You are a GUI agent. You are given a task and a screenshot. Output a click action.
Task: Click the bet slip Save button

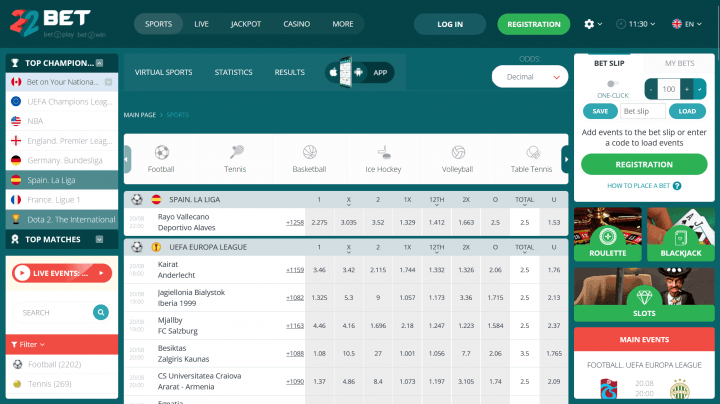tap(600, 111)
